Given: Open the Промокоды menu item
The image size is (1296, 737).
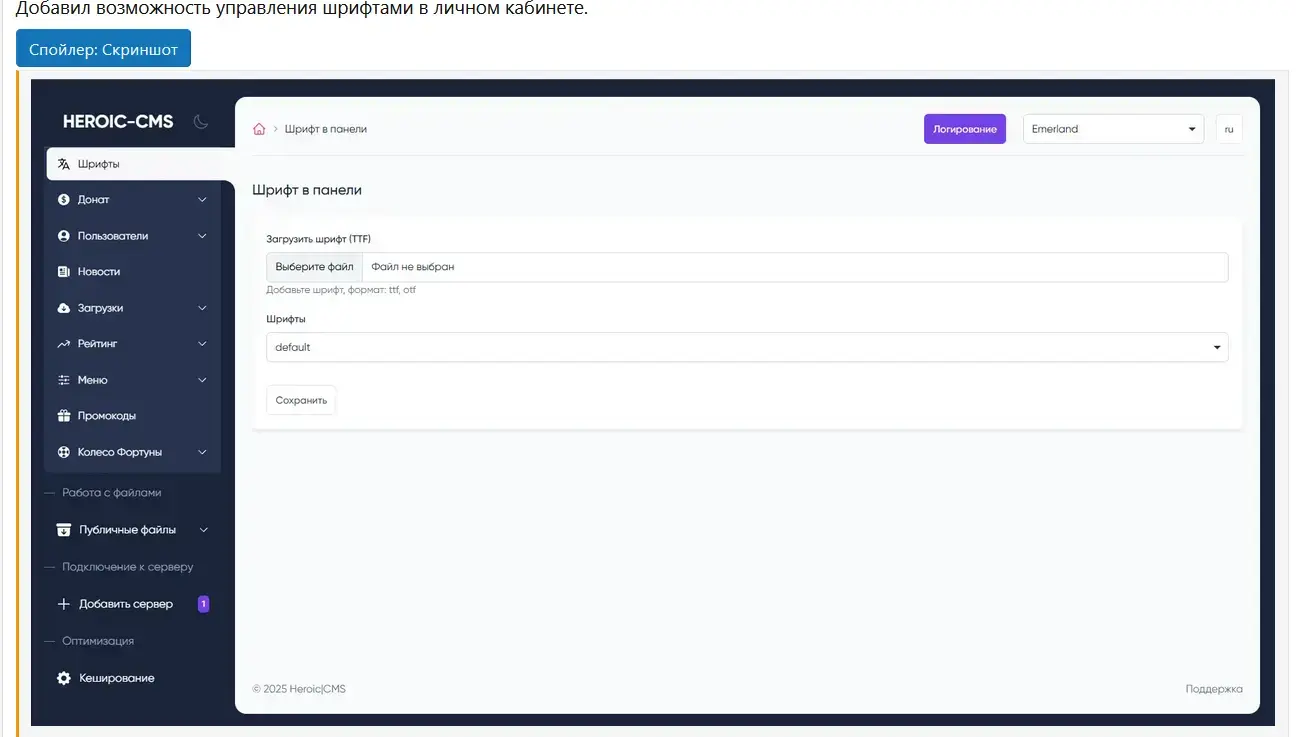Looking at the screenshot, I should [x=132, y=416].
